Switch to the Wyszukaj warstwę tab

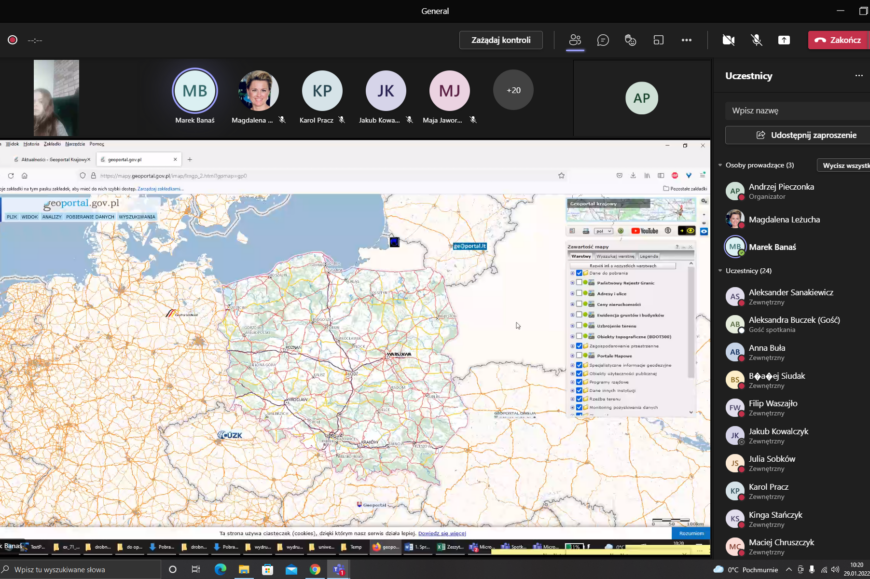(x=615, y=256)
